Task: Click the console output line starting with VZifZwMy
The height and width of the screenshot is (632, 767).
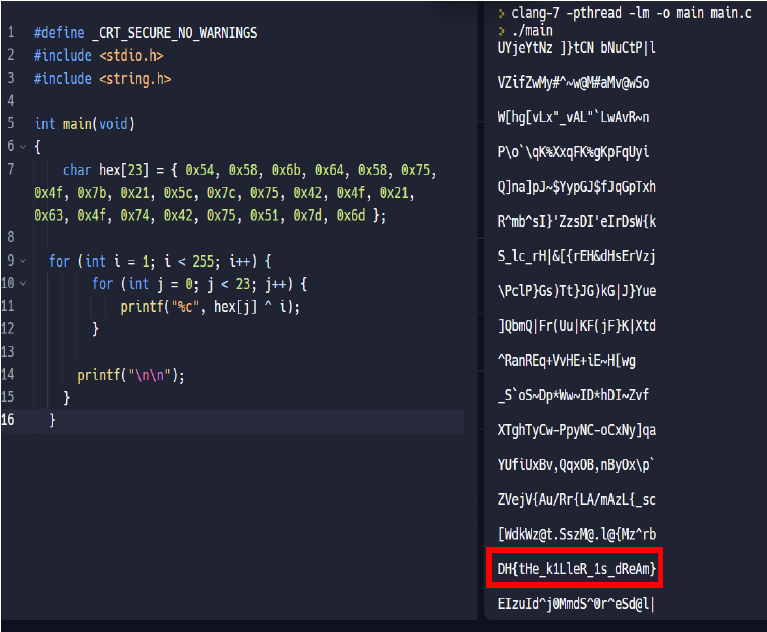Action: point(573,83)
